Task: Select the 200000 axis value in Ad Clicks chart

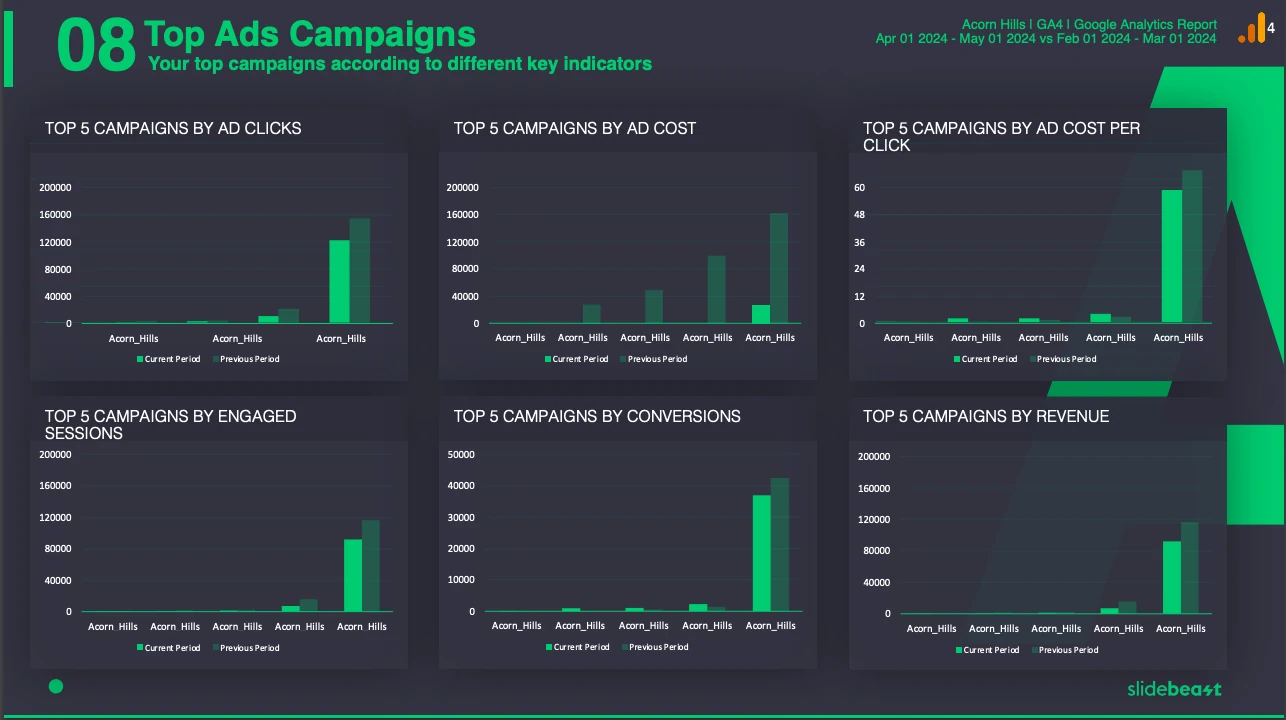Action: [x=55, y=188]
